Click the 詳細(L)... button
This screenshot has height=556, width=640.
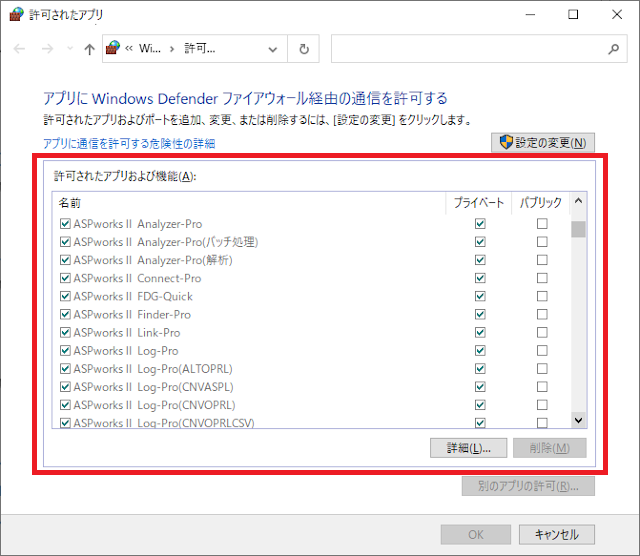469,448
